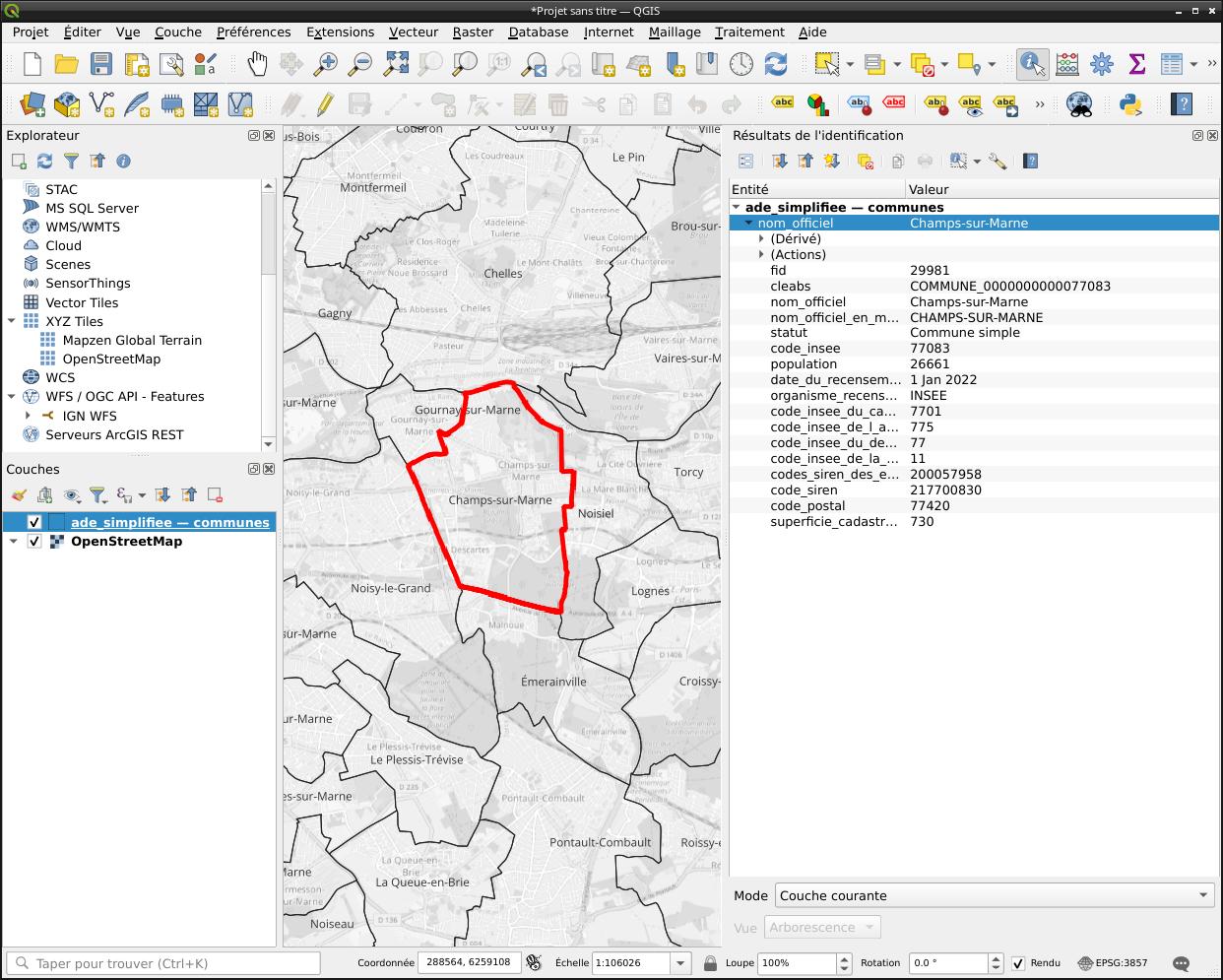Open the Échelle scale dropdown
Viewport: 1223px width, 980px height.
[x=679, y=963]
